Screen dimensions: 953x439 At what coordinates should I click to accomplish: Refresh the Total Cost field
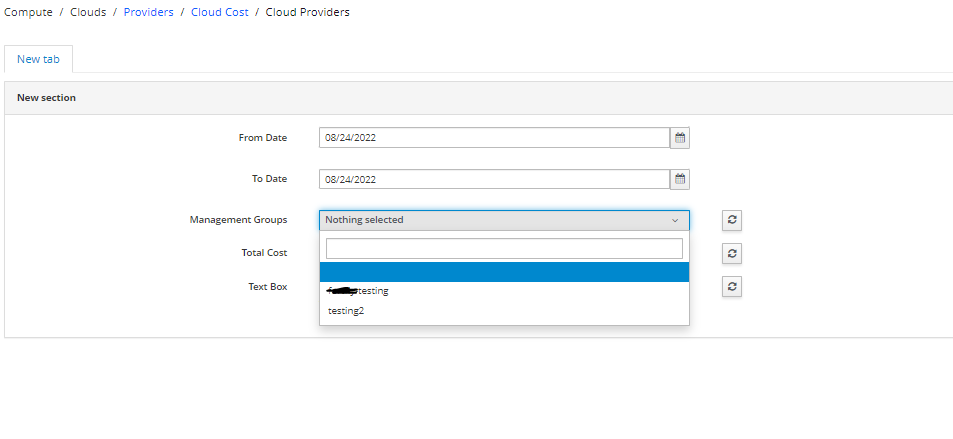pyautogui.click(x=732, y=253)
